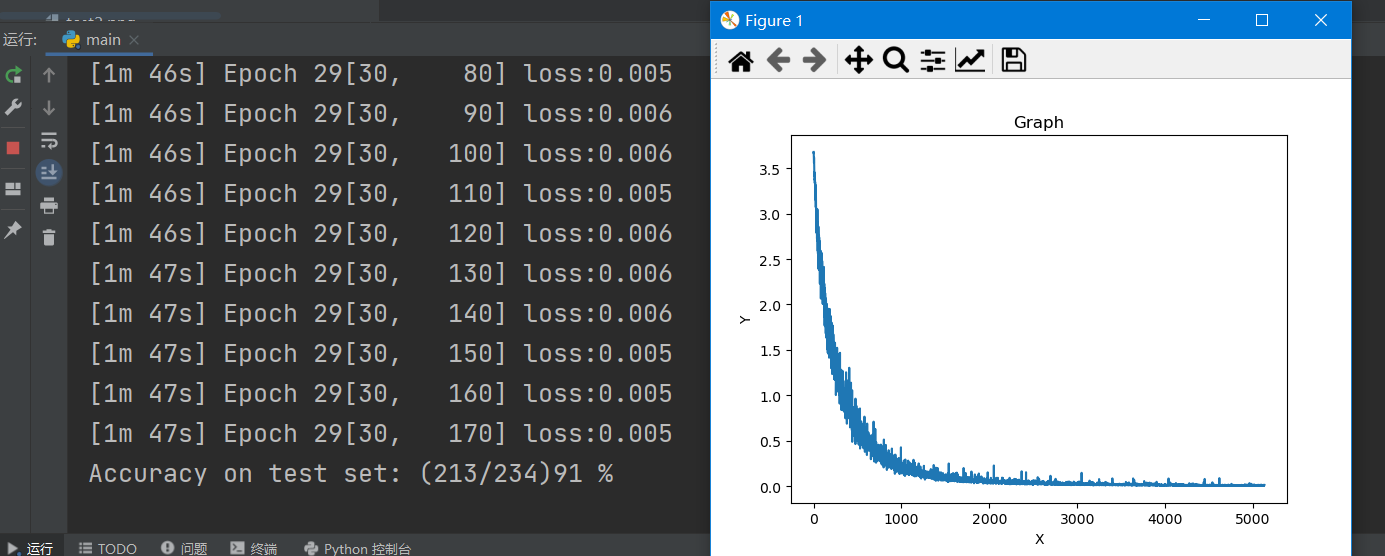Go forward to next plot view
The image size is (1385, 556).
pos(815,61)
